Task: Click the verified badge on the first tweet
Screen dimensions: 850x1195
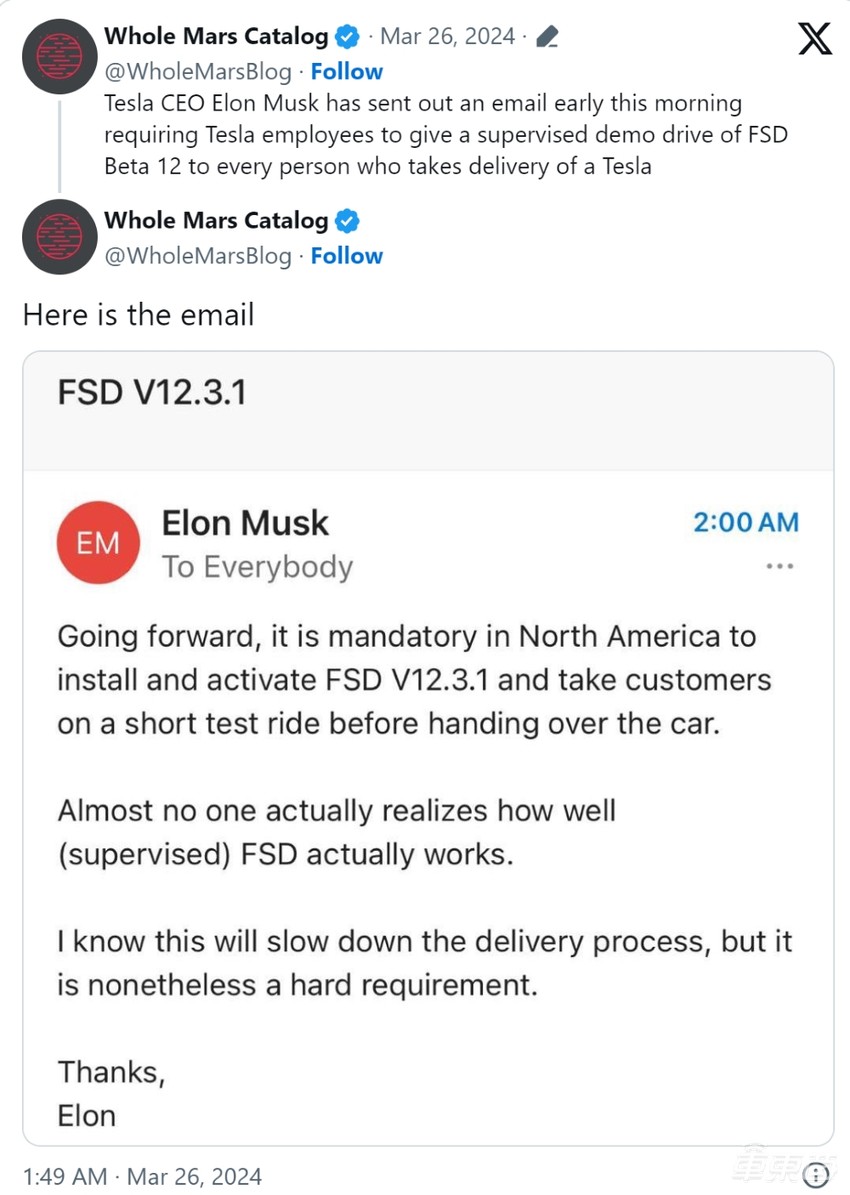Action: pyautogui.click(x=347, y=37)
